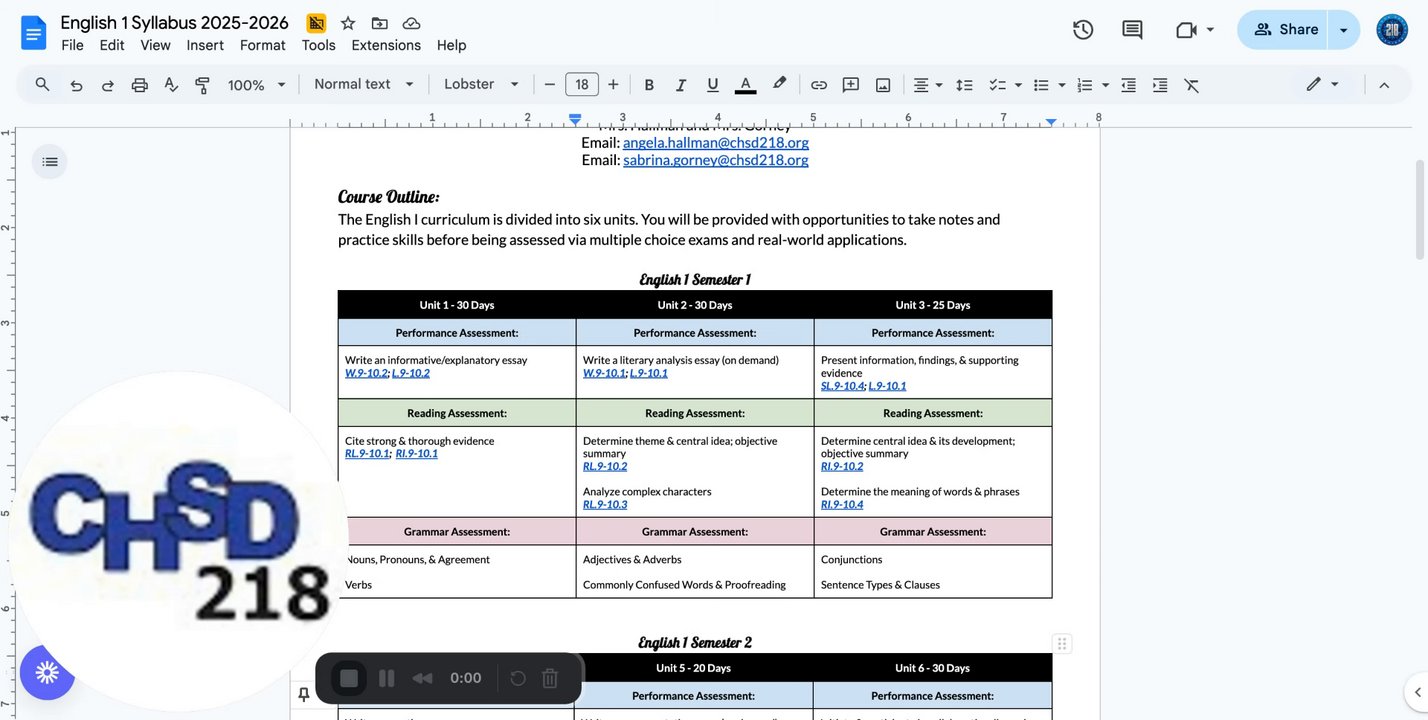Screen dimensions: 1428x720
Task: Click the pin icon beside the table
Action: click(304, 694)
